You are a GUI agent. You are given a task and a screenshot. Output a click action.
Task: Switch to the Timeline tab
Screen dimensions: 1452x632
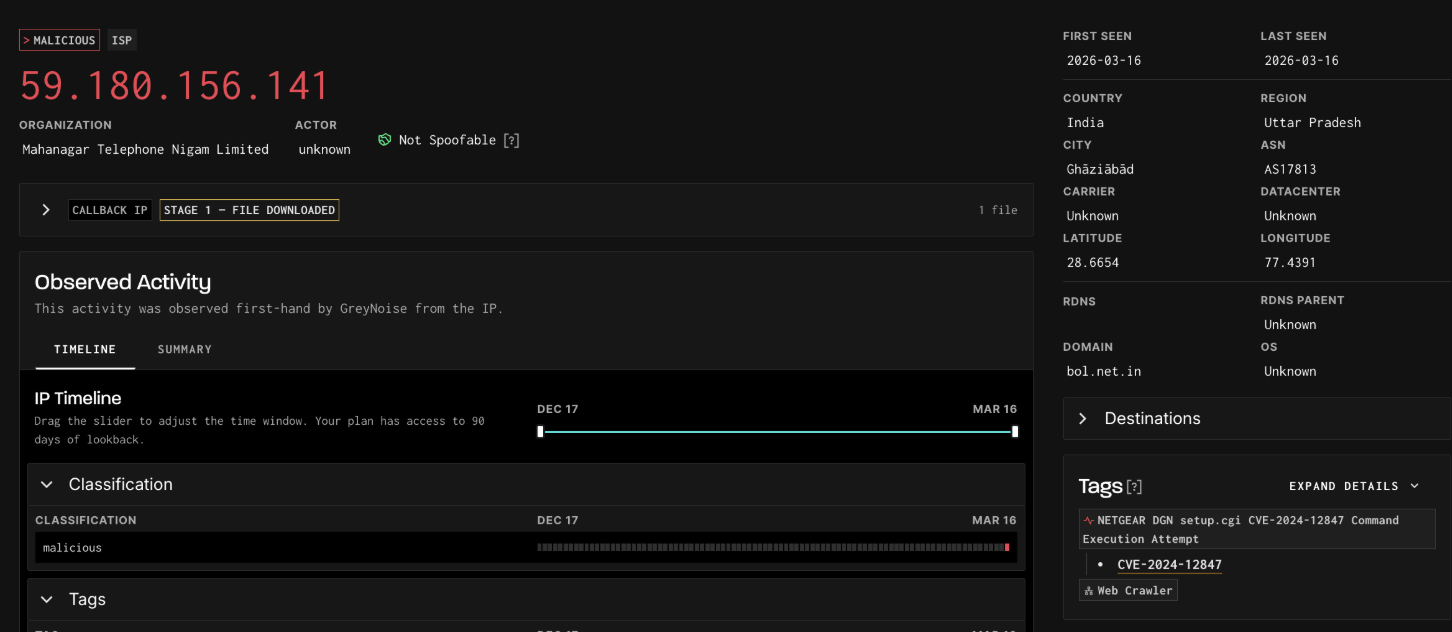(x=85, y=349)
